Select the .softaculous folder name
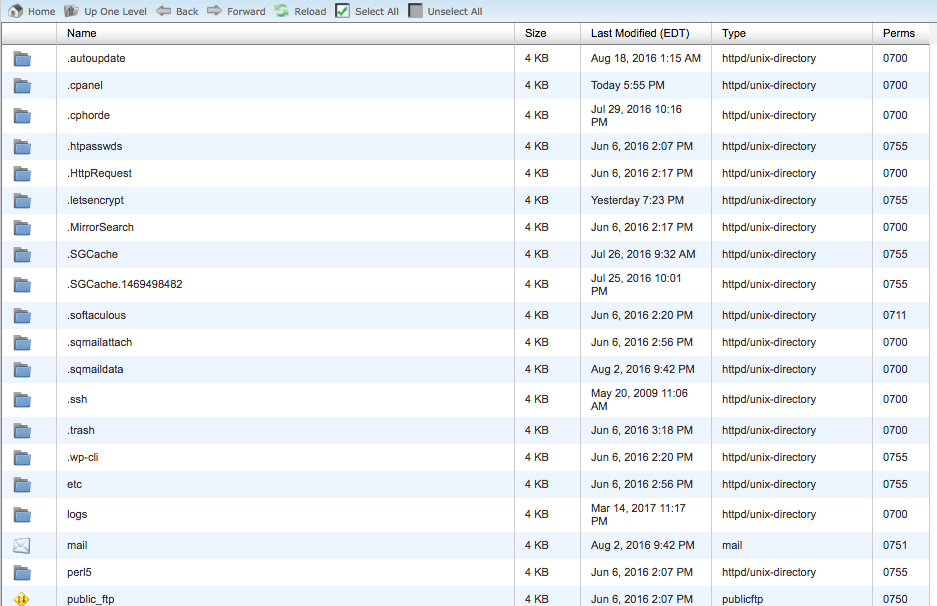937x606 pixels. pos(96,315)
